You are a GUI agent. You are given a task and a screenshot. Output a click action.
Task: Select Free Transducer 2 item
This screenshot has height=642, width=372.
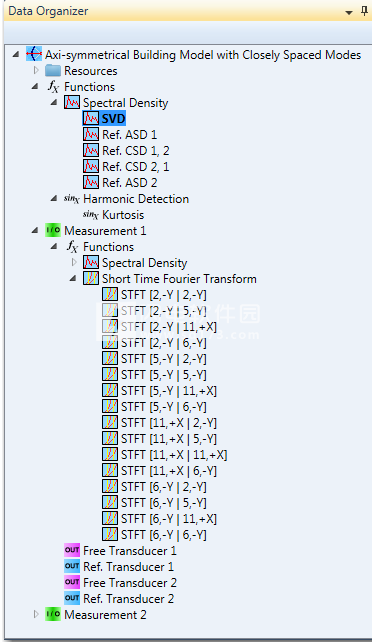[121, 582]
